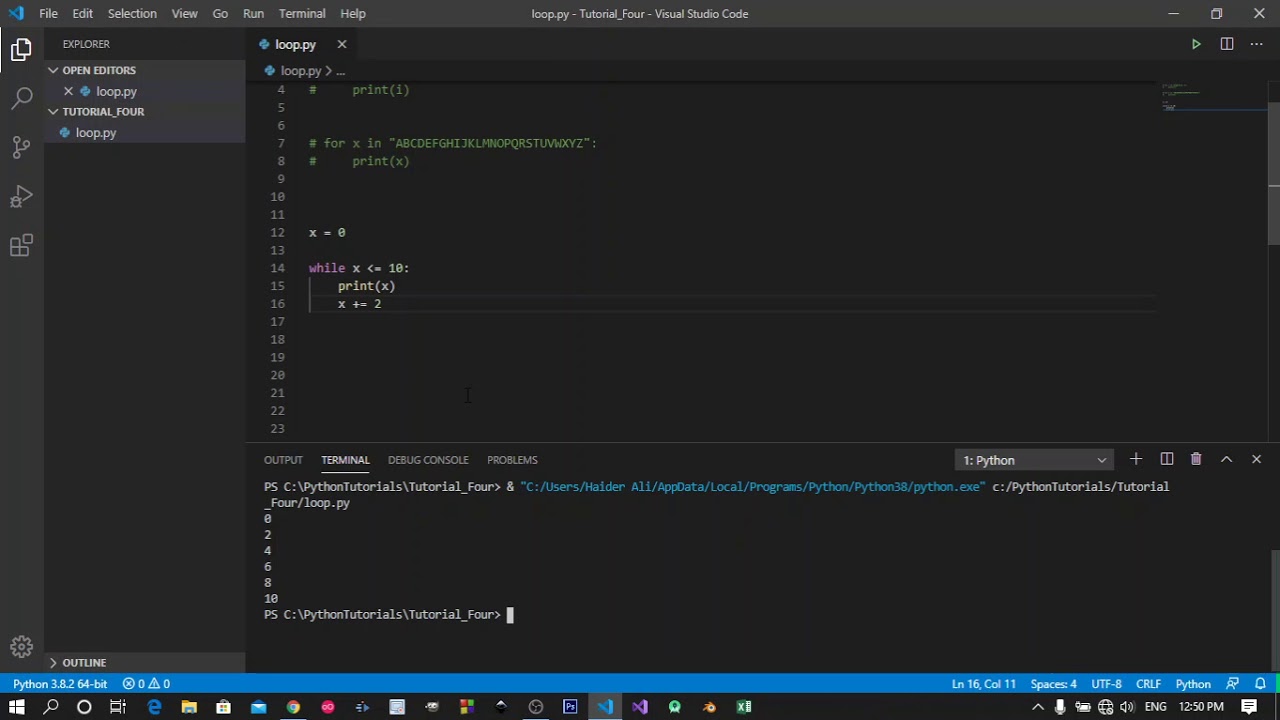Image resolution: width=1280 pixels, height=720 pixels.
Task: Kill the terminal with the trash icon
Action: (1196, 460)
